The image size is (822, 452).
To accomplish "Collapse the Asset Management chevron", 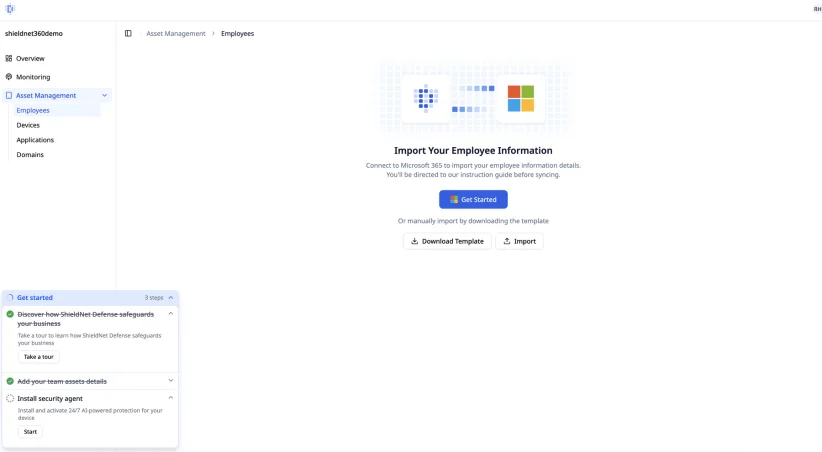I will point(104,95).
